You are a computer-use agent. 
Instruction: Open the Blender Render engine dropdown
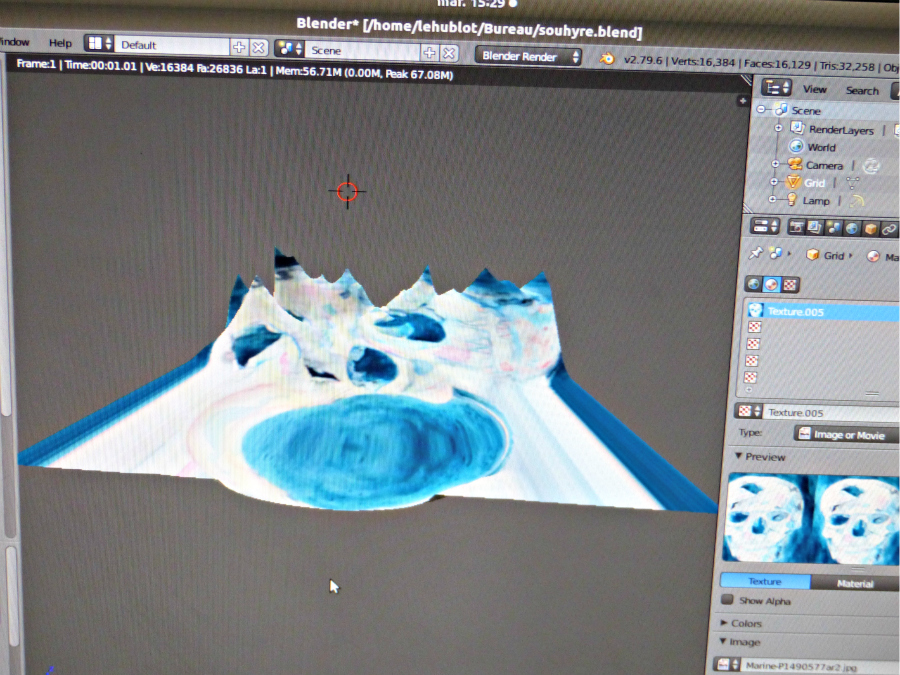pyautogui.click(x=529, y=56)
